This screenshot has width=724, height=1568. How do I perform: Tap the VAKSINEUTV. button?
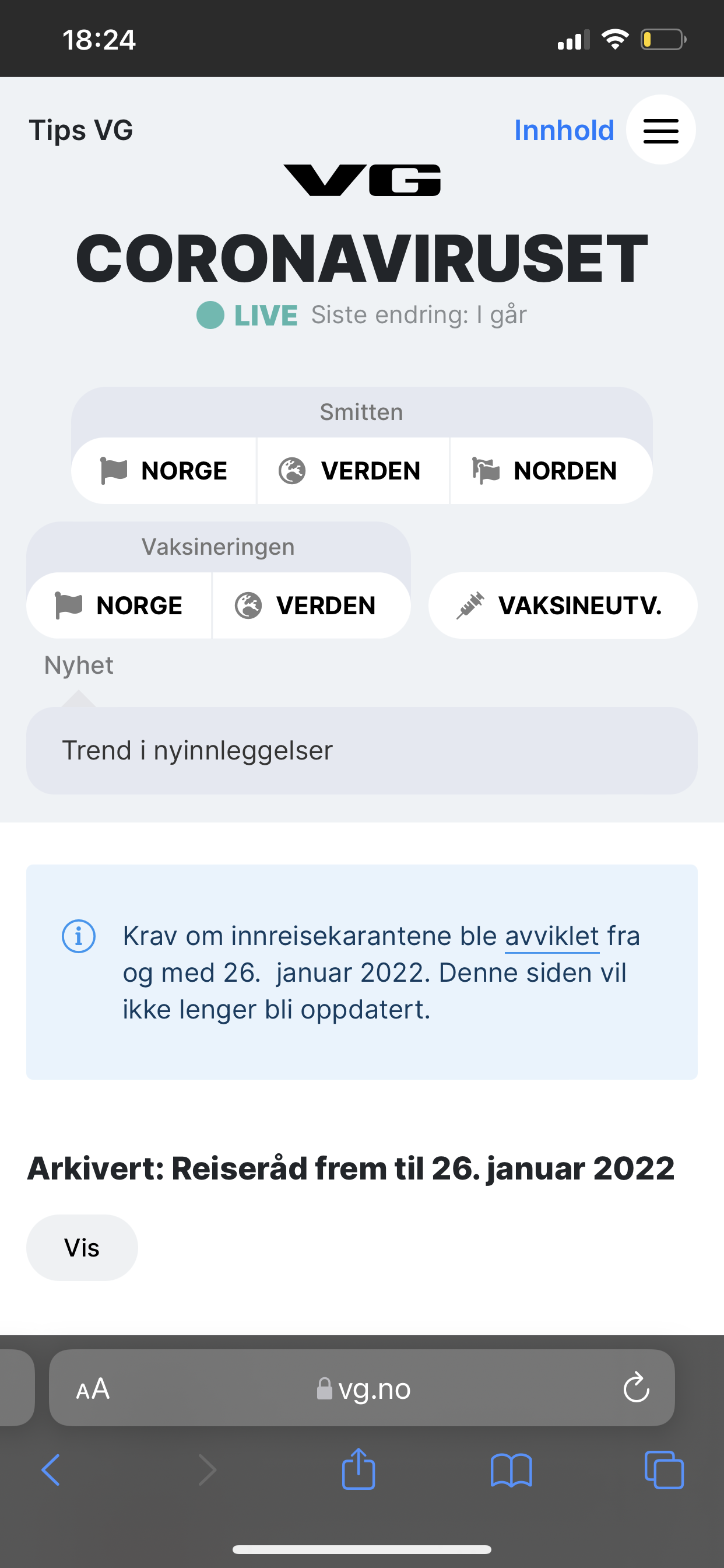click(x=563, y=605)
